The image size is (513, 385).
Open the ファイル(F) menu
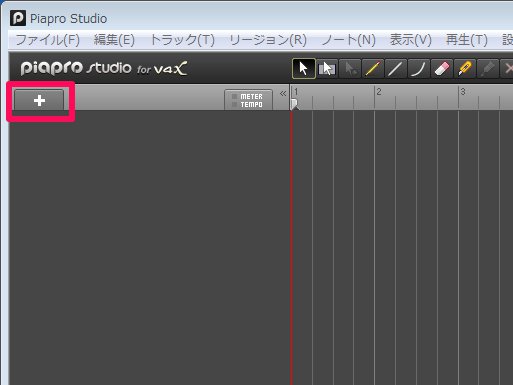click(x=48, y=40)
